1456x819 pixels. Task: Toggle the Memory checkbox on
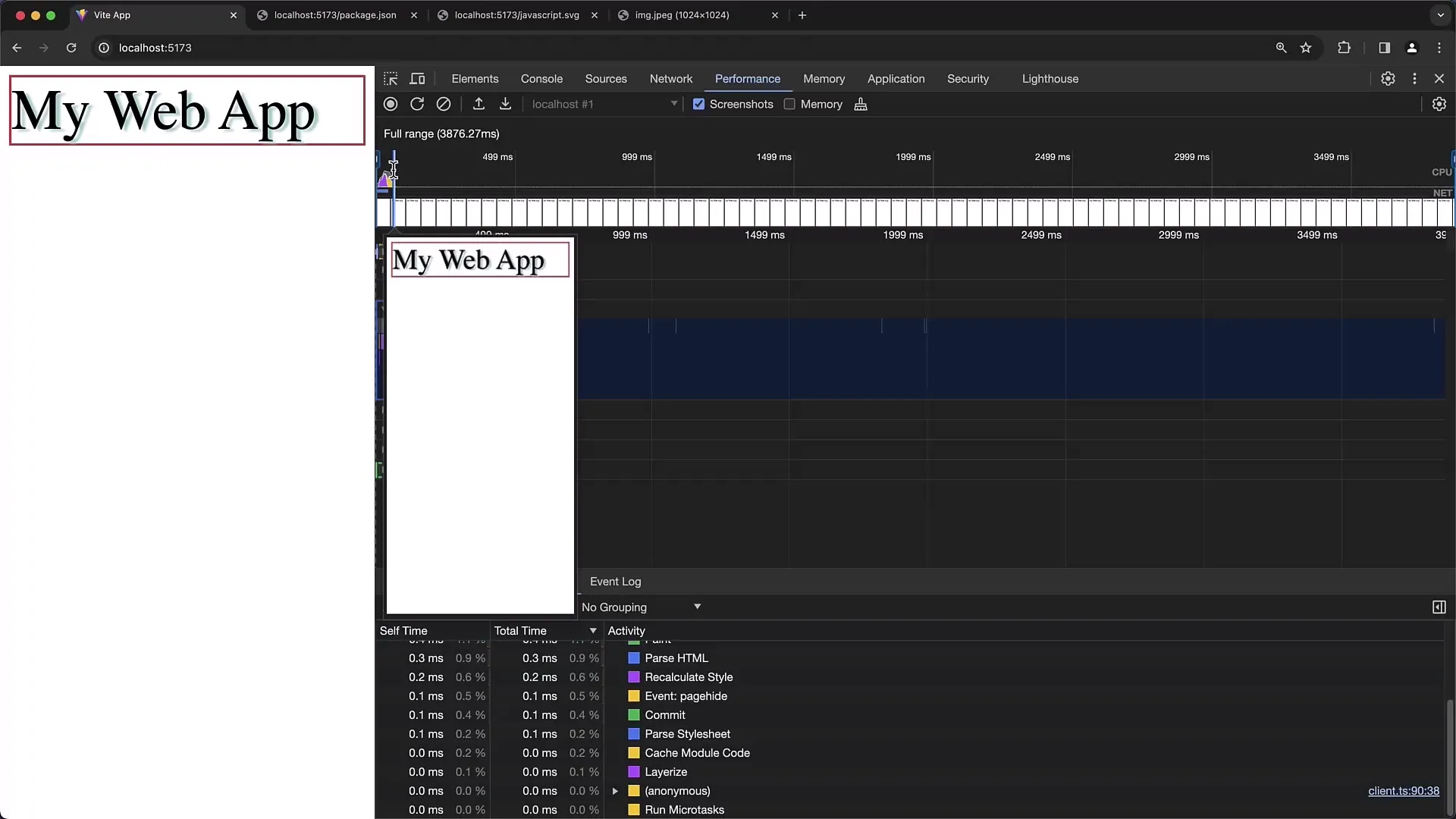[x=790, y=104]
